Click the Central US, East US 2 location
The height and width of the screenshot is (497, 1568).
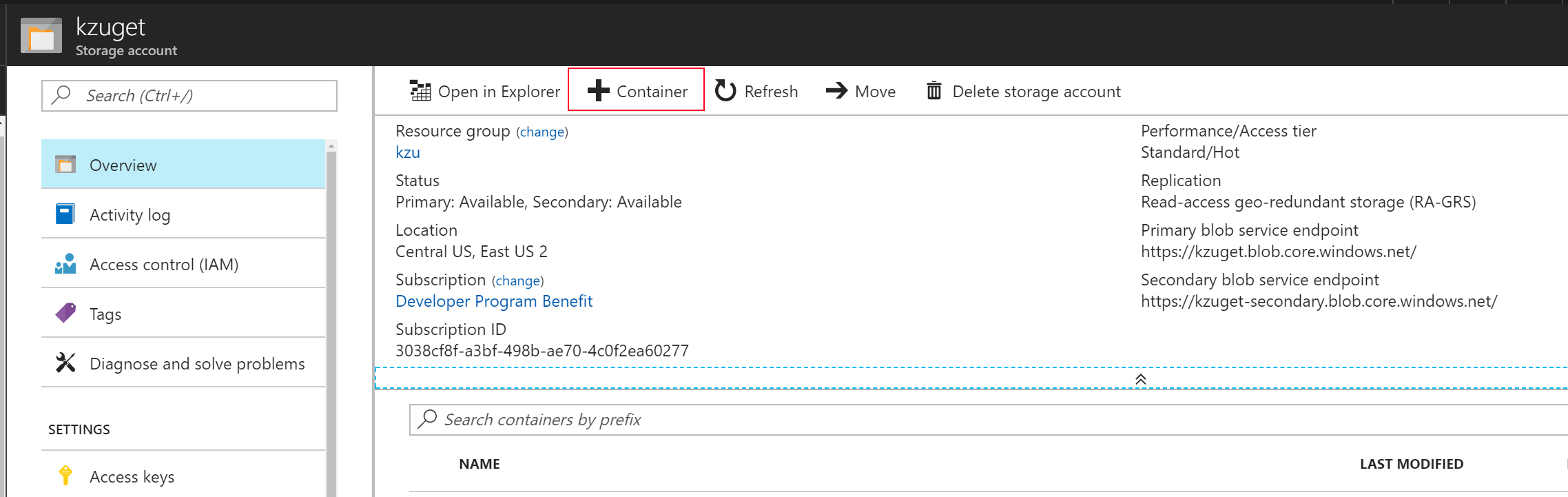click(471, 252)
